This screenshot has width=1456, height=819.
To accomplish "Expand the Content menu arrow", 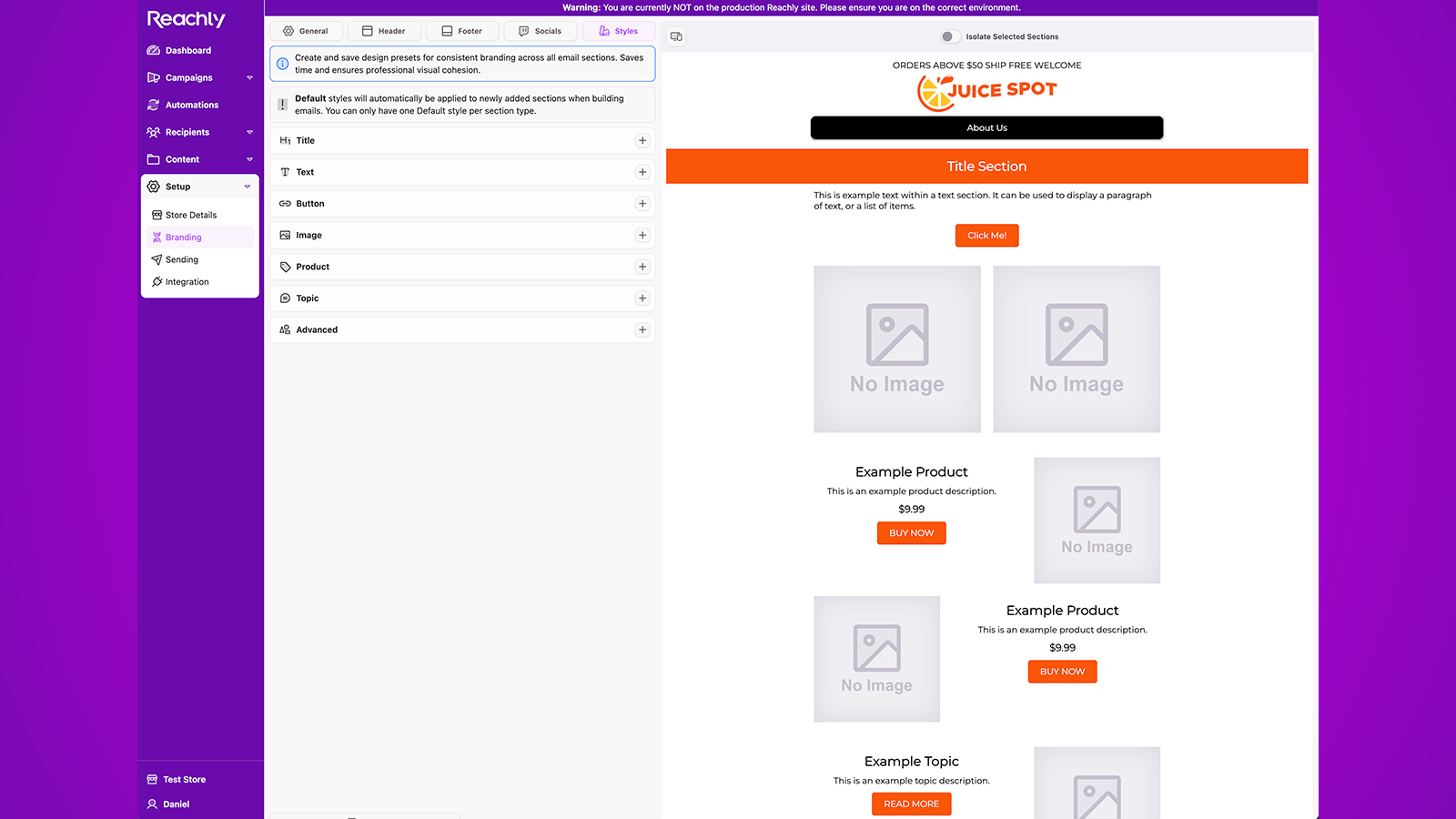I will pyautogui.click(x=250, y=159).
